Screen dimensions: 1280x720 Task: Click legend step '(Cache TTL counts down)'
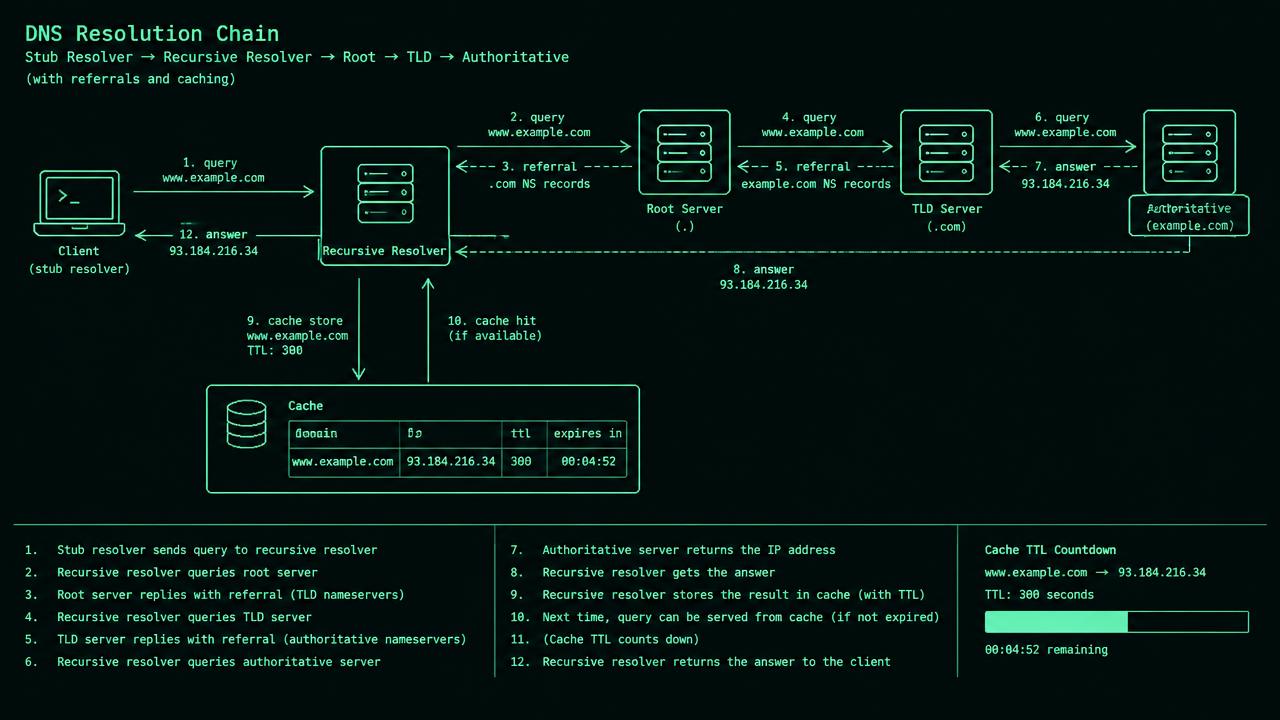pos(621,639)
